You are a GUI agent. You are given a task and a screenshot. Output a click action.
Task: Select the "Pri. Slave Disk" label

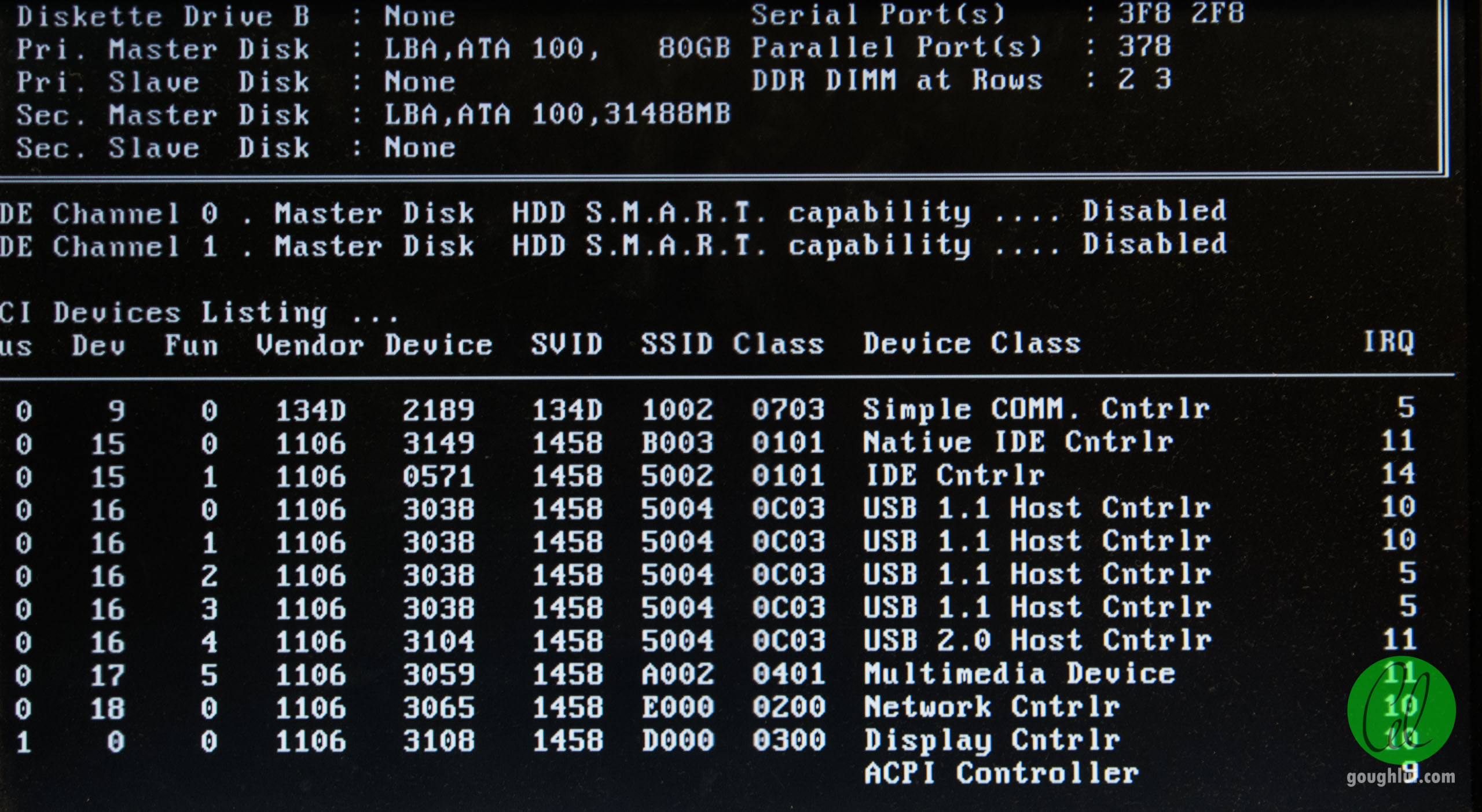pos(164,82)
